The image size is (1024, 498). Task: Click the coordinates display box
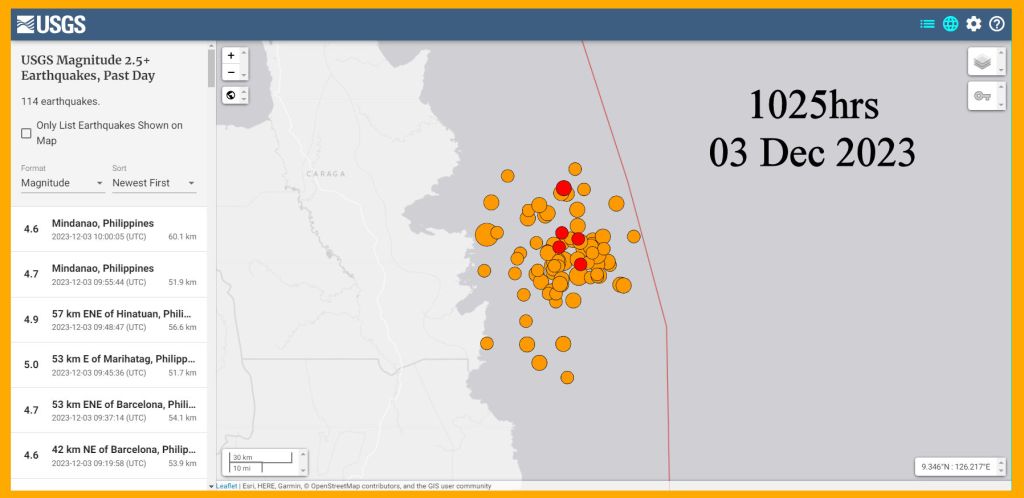point(957,467)
